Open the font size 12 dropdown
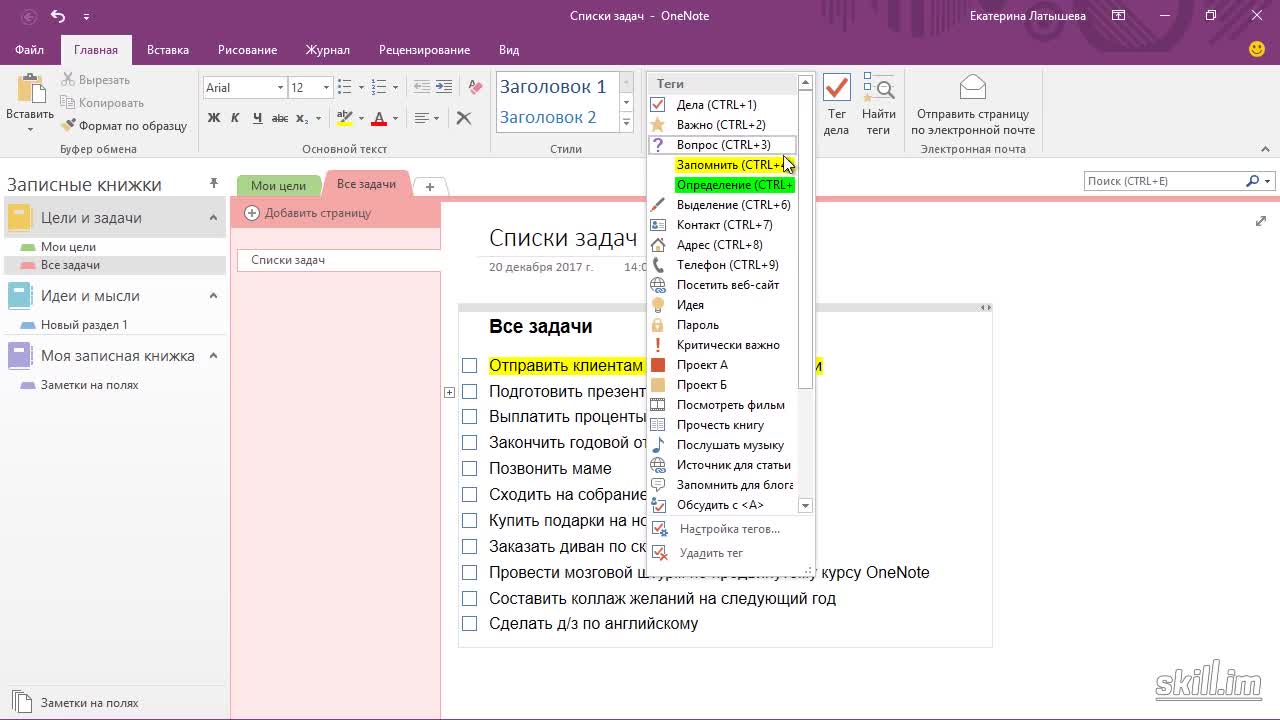 pos(326,88)
